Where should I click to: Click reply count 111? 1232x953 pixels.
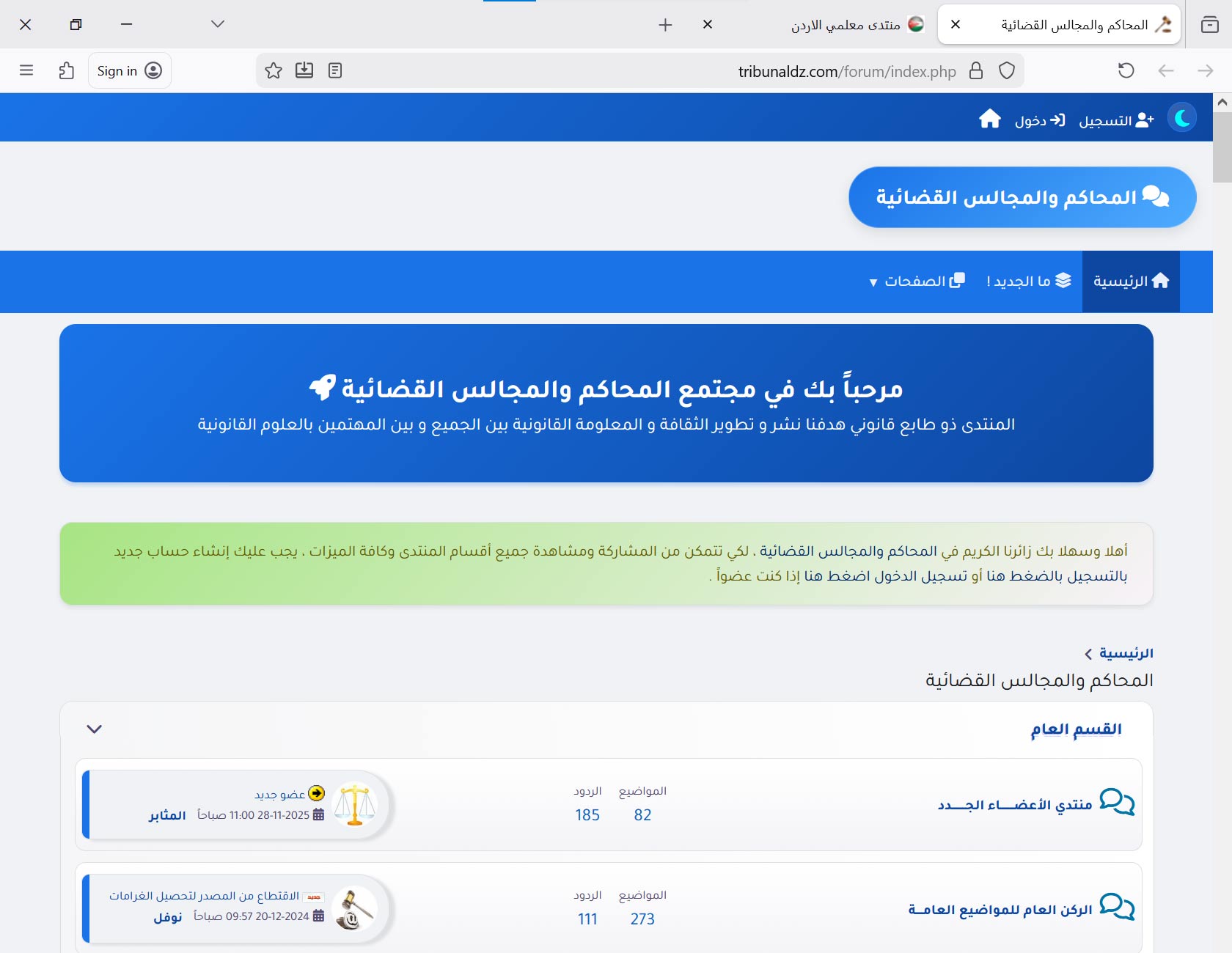click(587, 919)
